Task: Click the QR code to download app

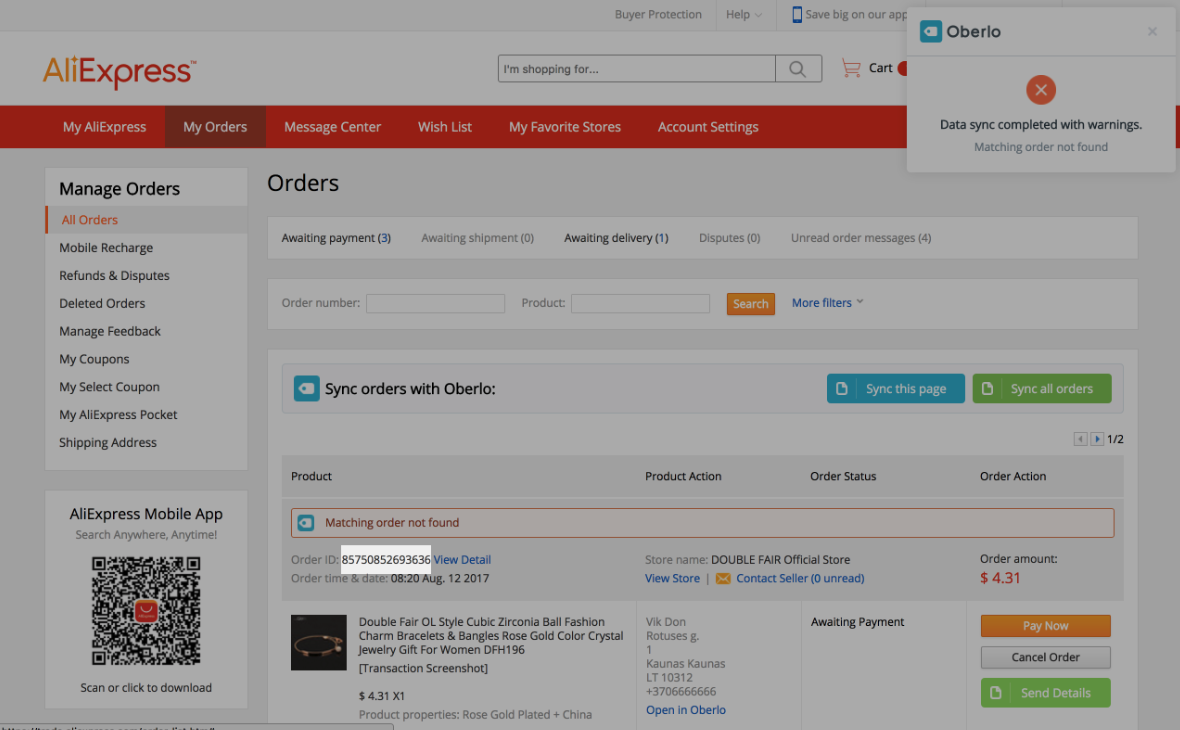Action: [146, 611]
